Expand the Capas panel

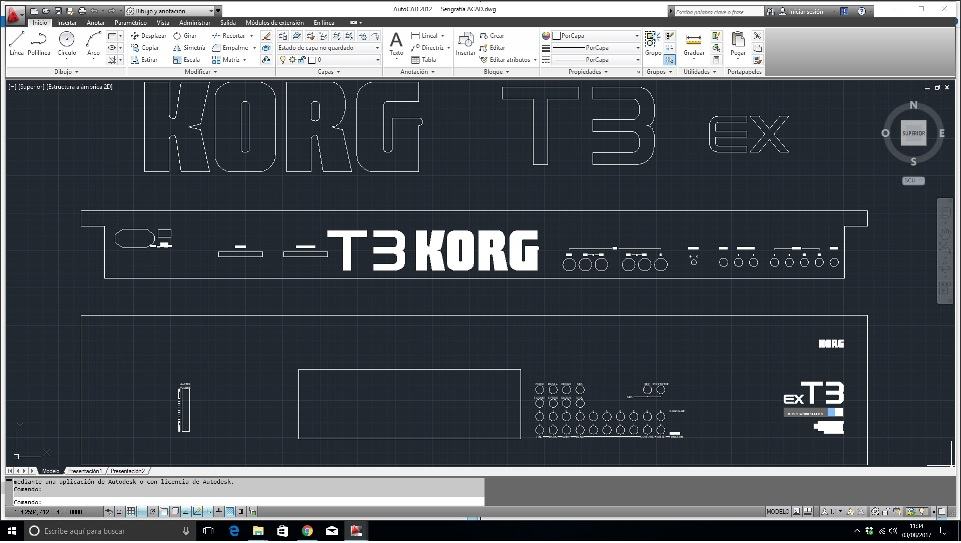(329, 72)
